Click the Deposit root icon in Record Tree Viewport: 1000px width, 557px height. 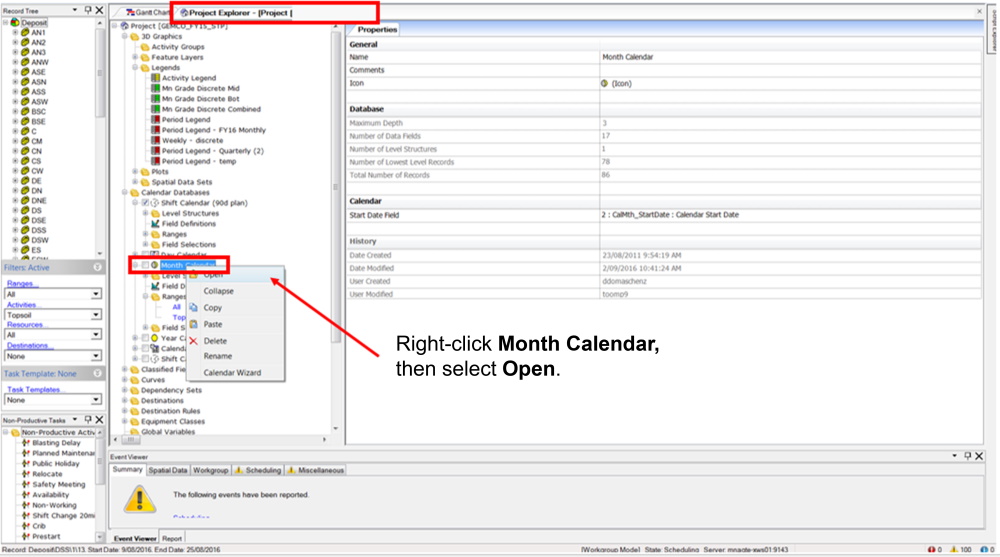(15, 22)
